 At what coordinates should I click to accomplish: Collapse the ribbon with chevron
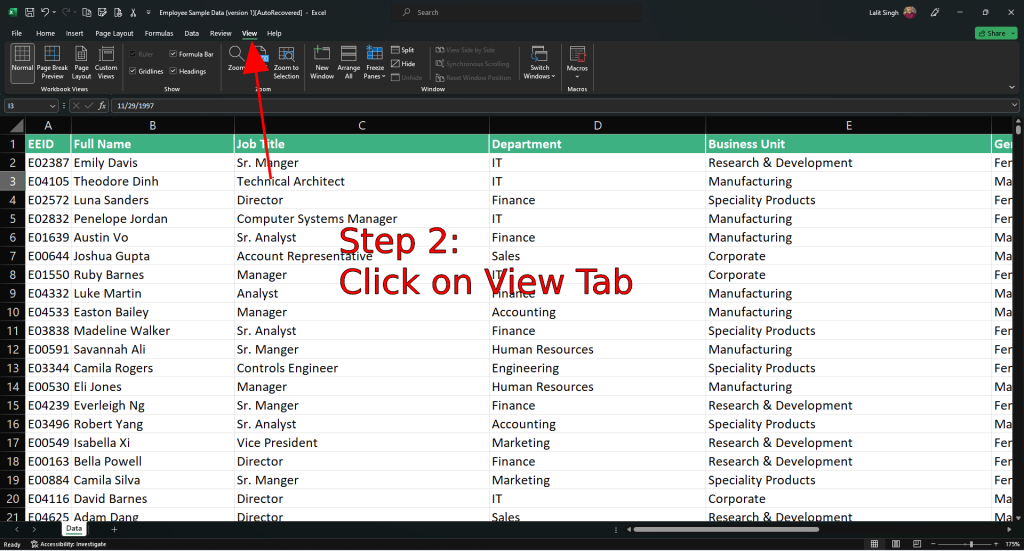(1012, 87)
